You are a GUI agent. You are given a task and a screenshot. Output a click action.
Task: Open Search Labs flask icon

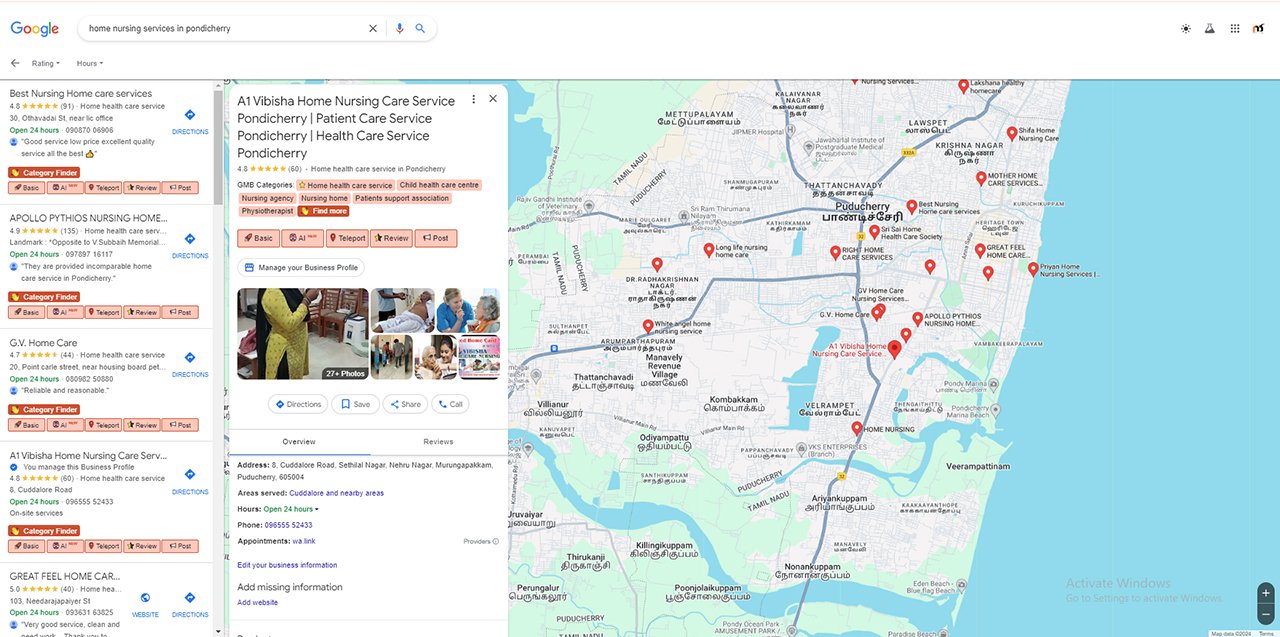coord(1209,29)
